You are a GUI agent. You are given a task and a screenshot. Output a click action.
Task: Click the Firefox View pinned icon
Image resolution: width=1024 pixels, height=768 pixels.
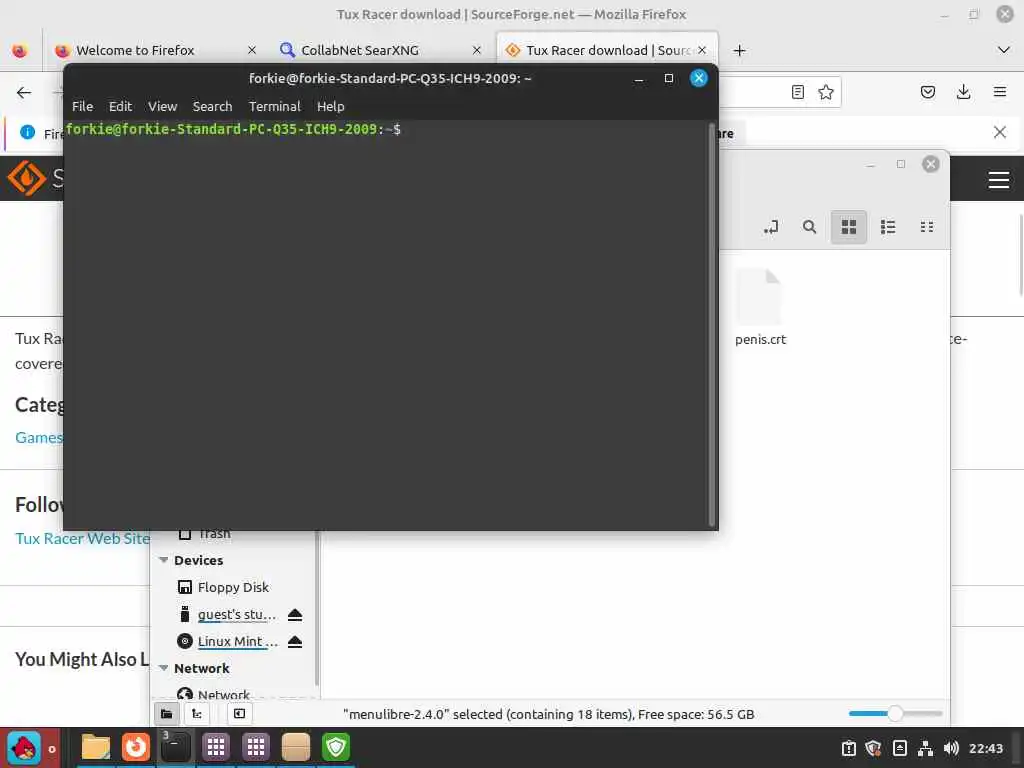(x=20, y=50)
